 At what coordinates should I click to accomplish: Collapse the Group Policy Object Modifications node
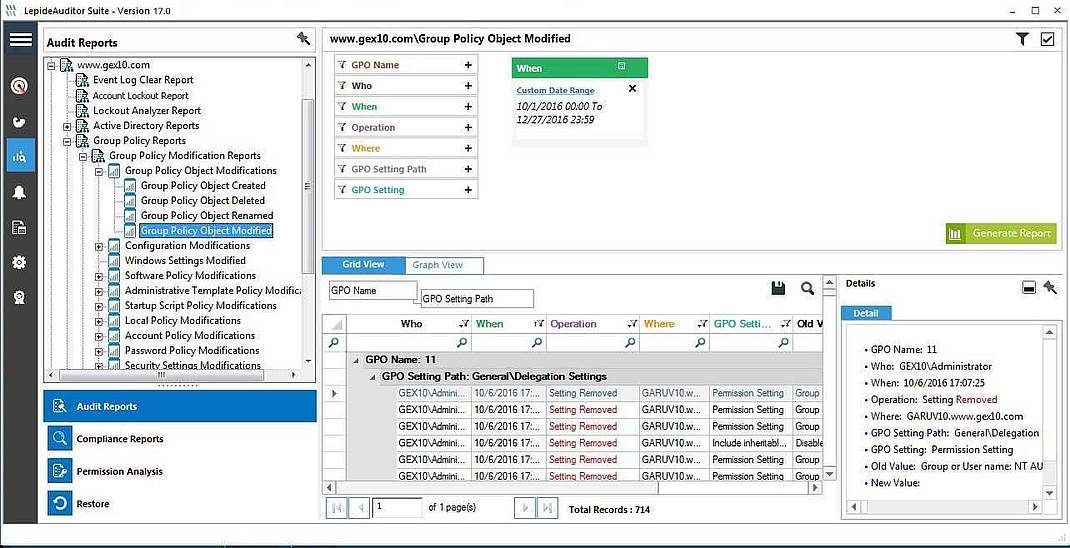pyautogui.click(x=99, y=171)
